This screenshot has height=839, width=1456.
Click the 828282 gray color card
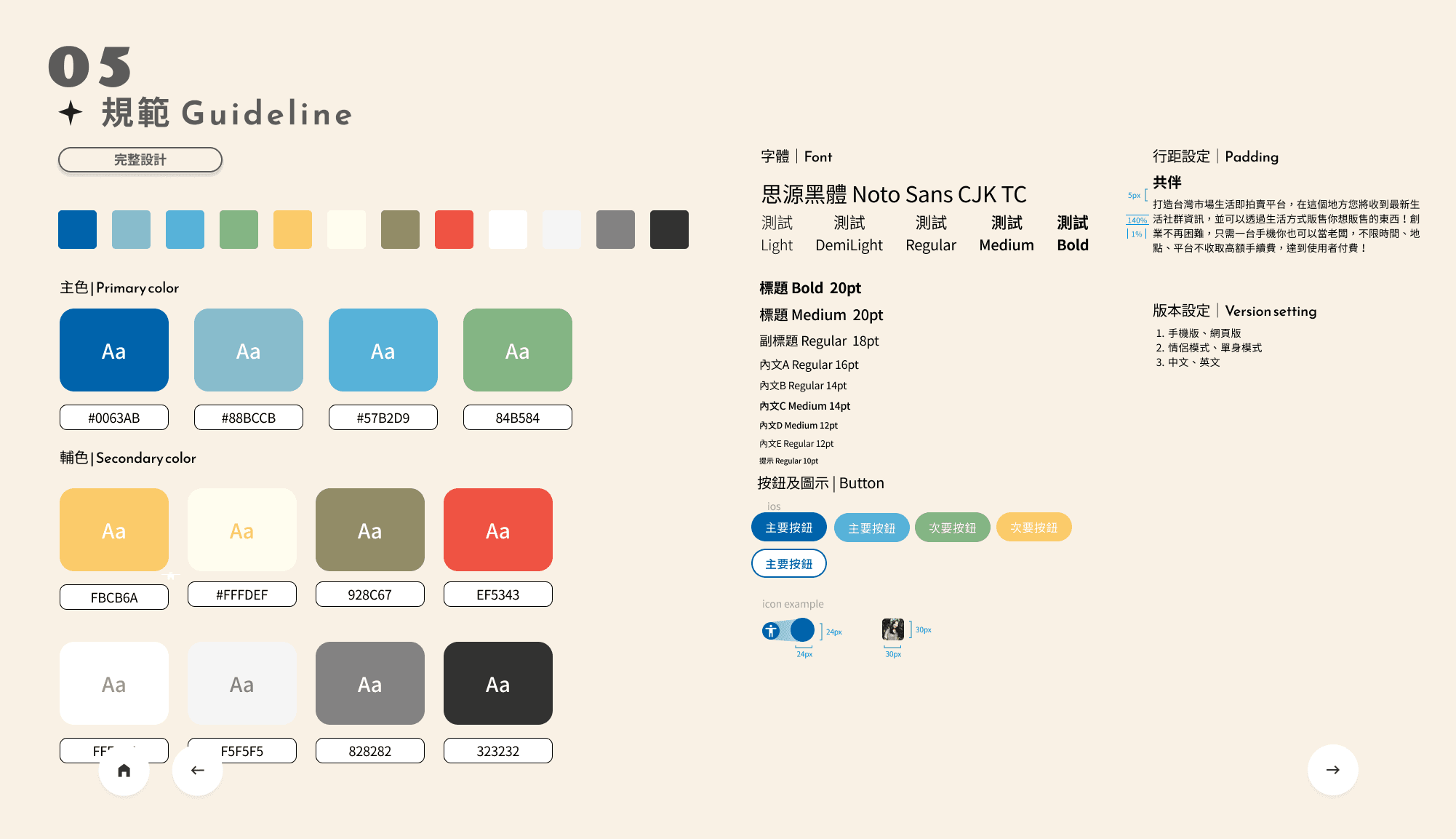point(370,683)
